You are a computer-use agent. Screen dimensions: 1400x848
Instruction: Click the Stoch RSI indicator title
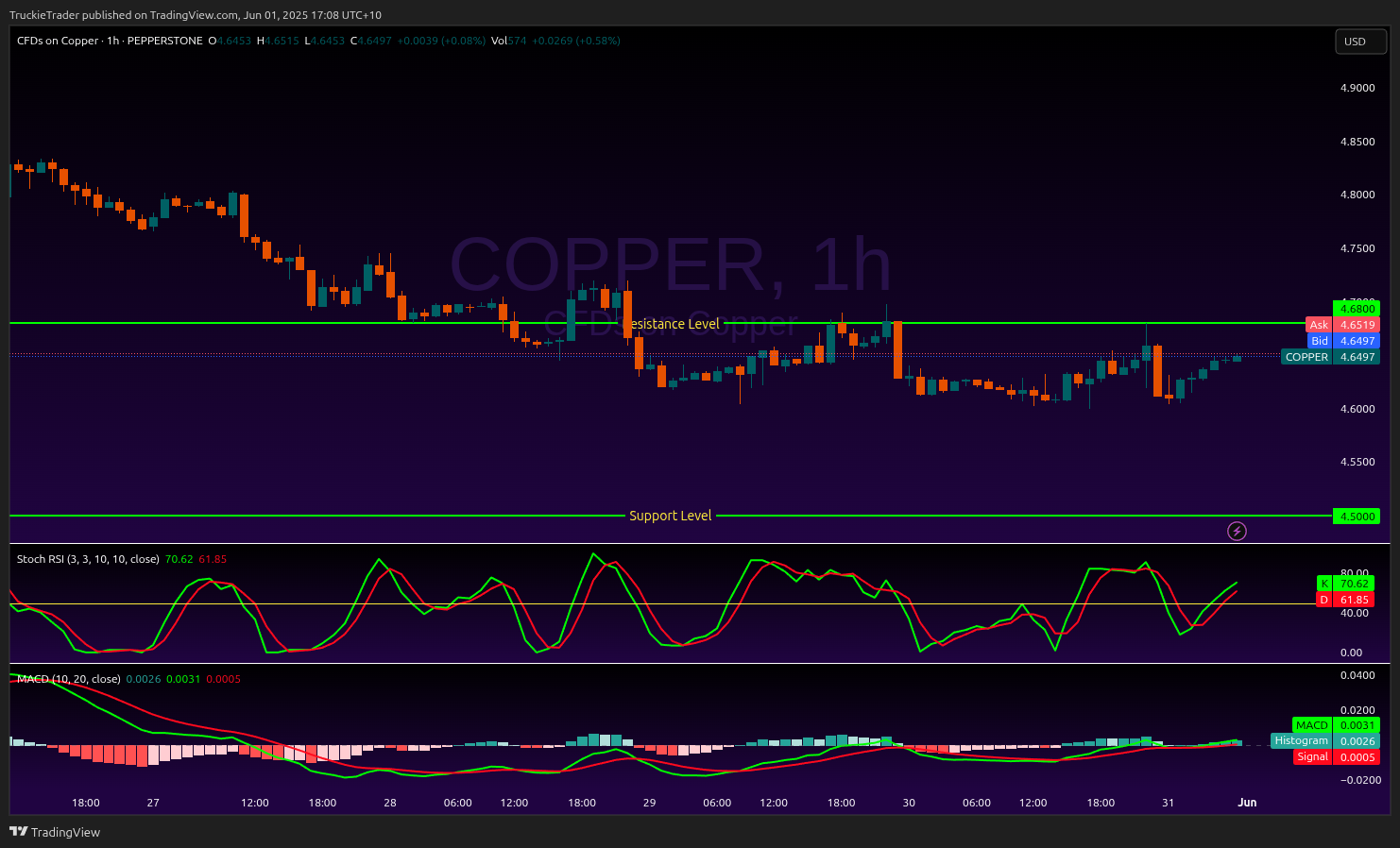(x=88, y=559)
